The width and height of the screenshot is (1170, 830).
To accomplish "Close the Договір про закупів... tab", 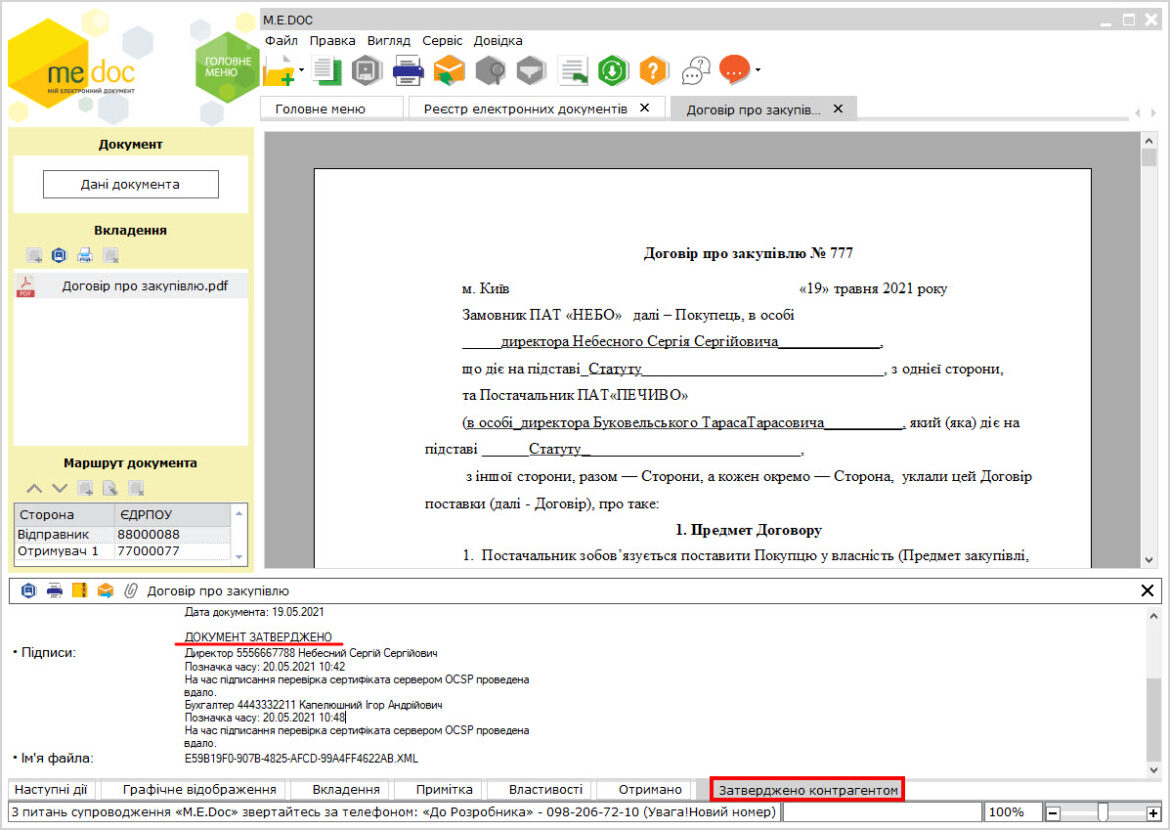I will 838,109.
